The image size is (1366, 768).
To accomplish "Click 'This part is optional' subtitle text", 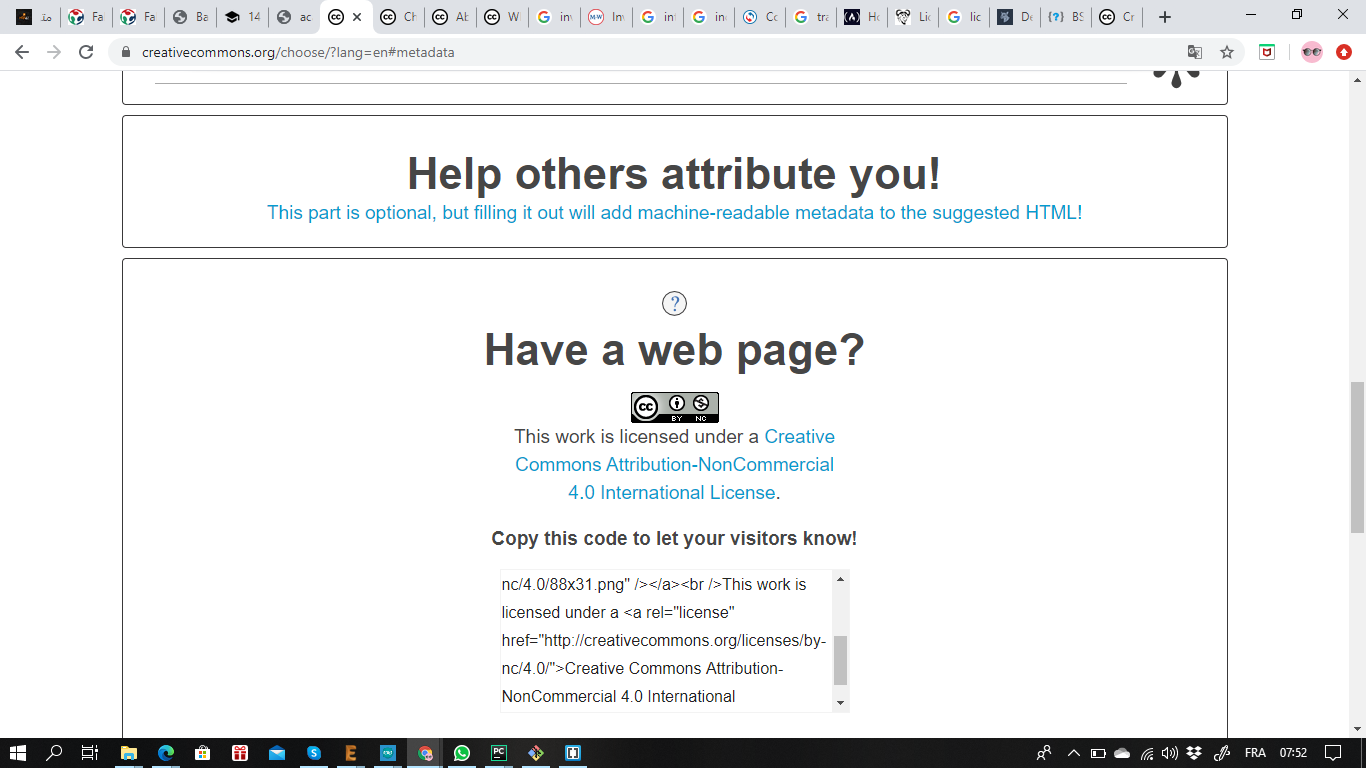I will [x=675, y=212].
